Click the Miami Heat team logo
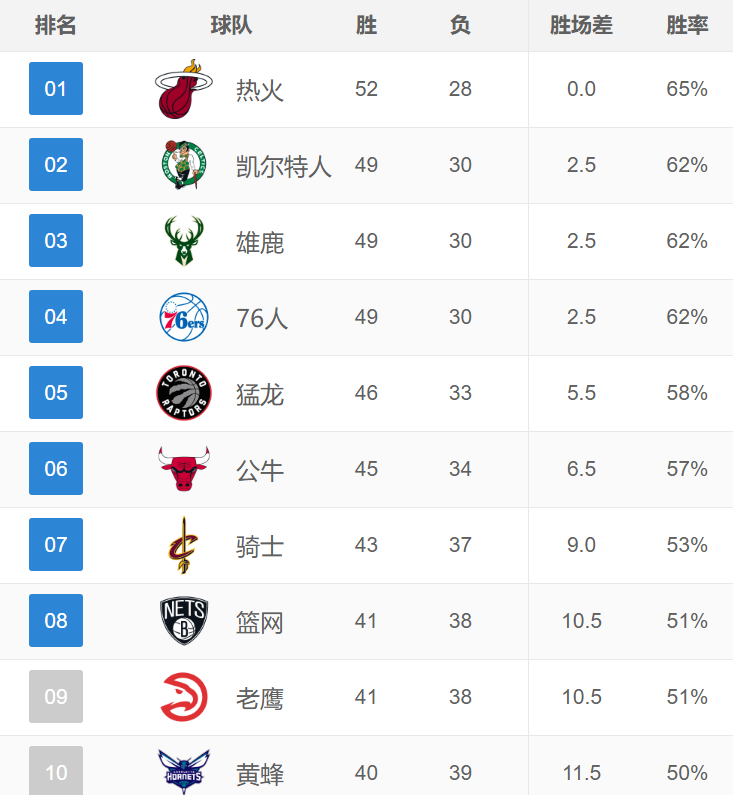Screen dimensions: 733x795 [184, 89]
